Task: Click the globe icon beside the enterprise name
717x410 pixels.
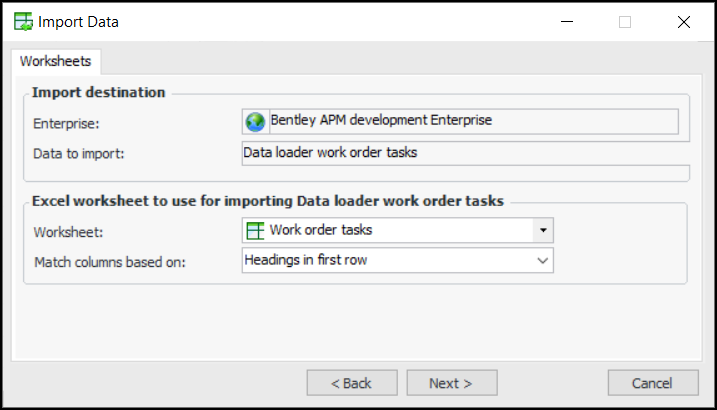Action: point(256,121)
